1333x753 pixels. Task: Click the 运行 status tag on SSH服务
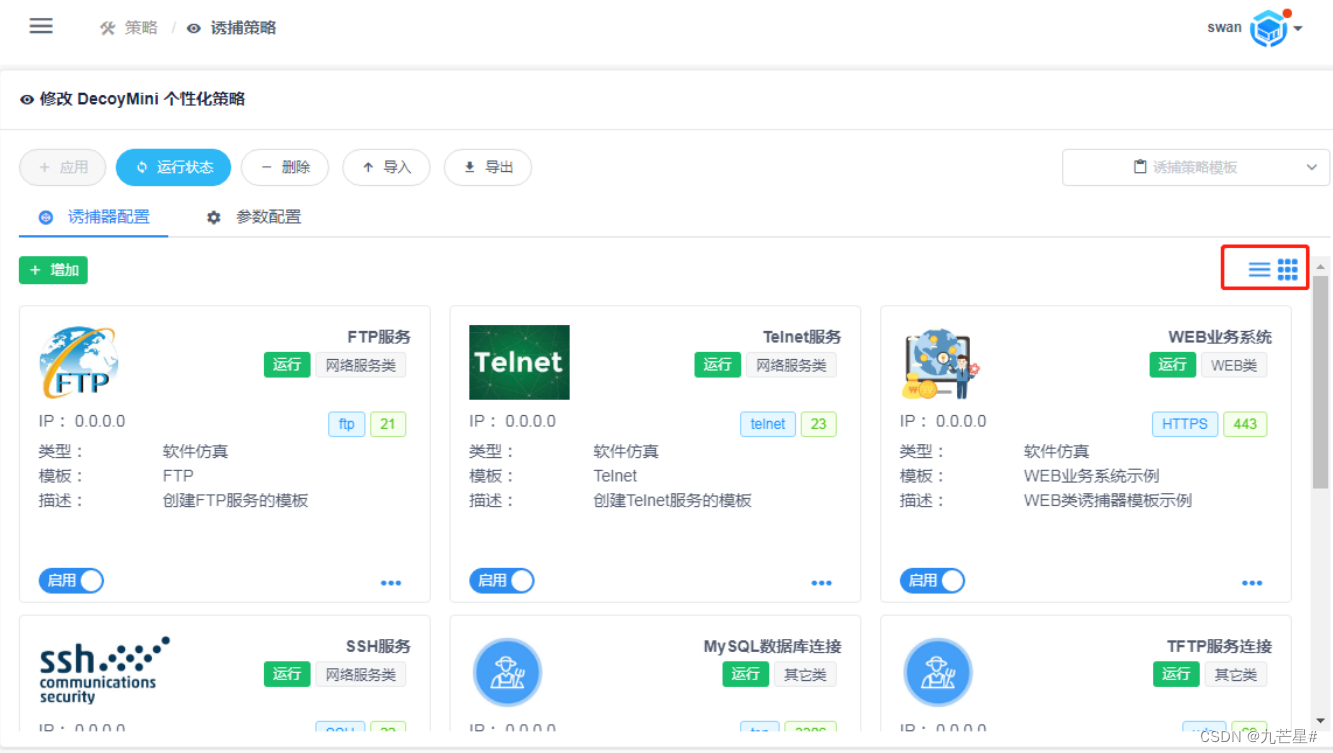click(x=287, y=674)
